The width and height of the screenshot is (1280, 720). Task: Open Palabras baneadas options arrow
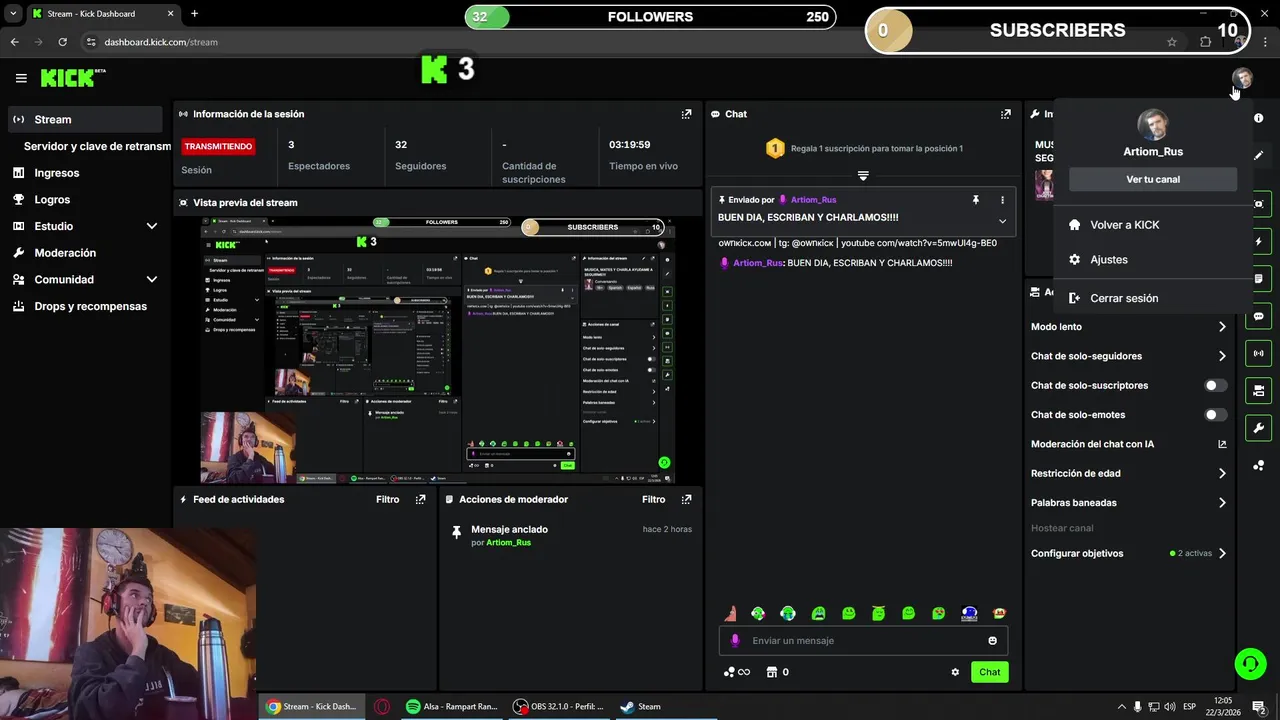1222,503
